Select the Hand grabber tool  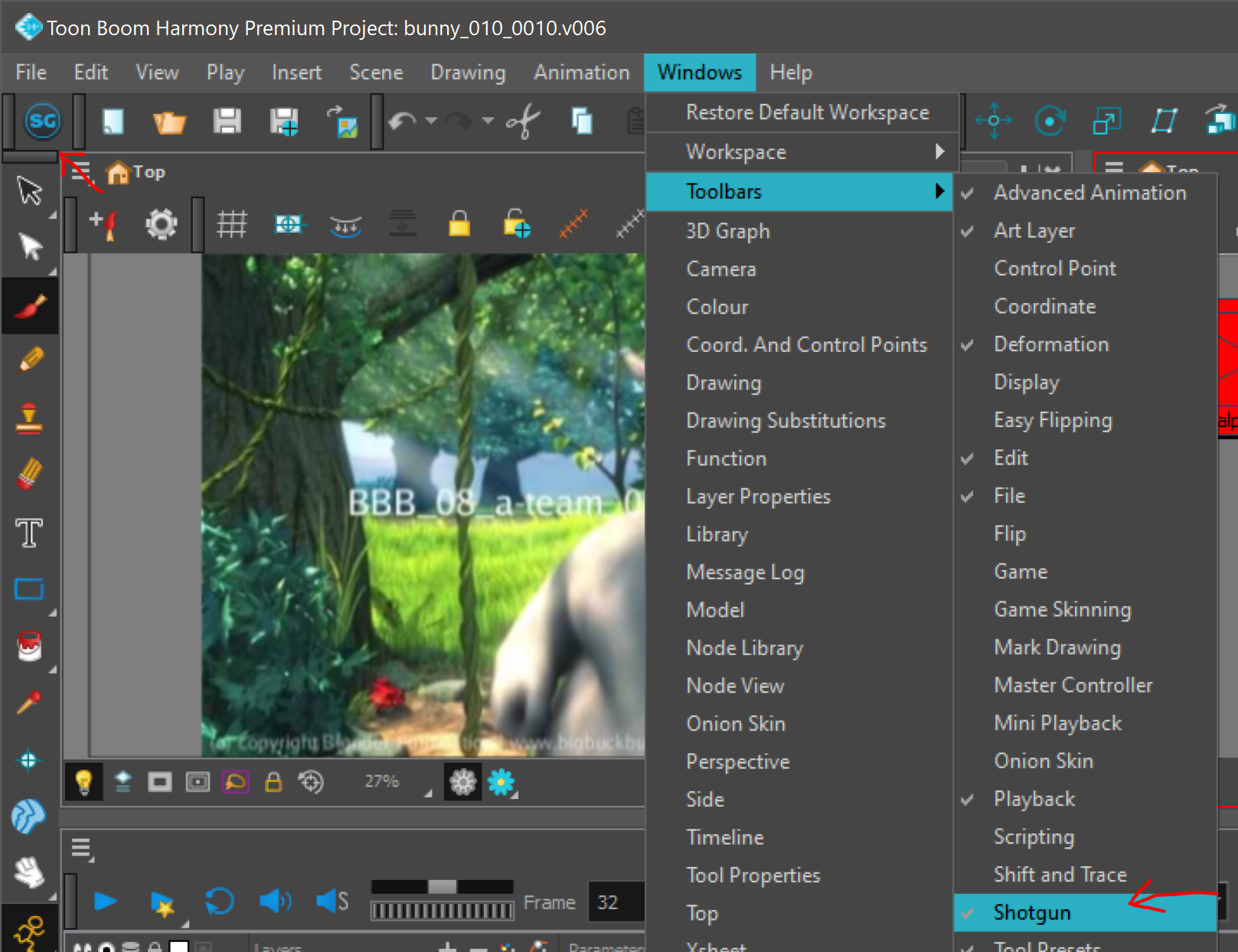(29, 872)
